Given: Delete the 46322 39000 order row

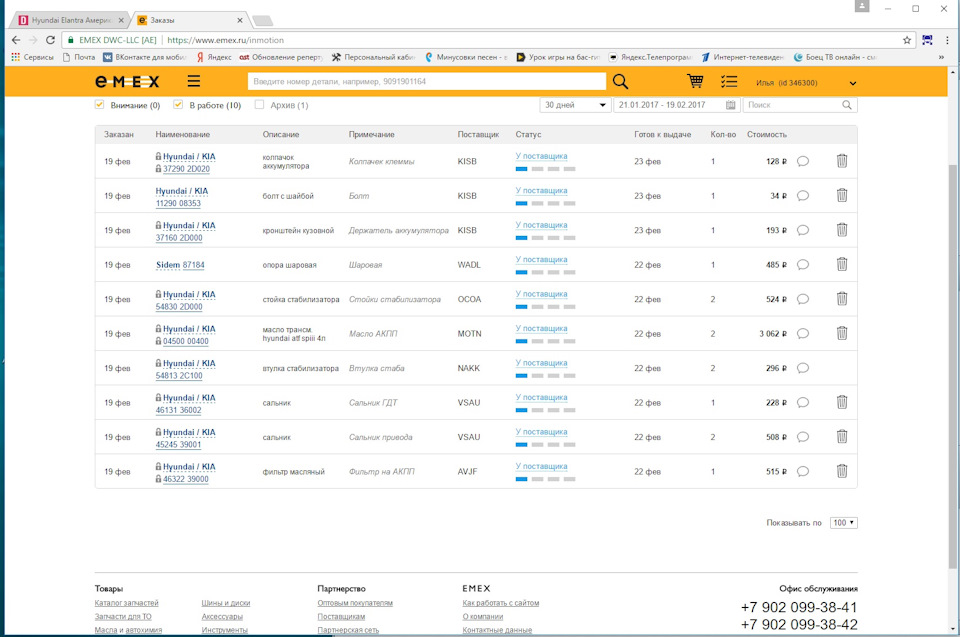Looking at the screenshot, I should coord(842,471).
